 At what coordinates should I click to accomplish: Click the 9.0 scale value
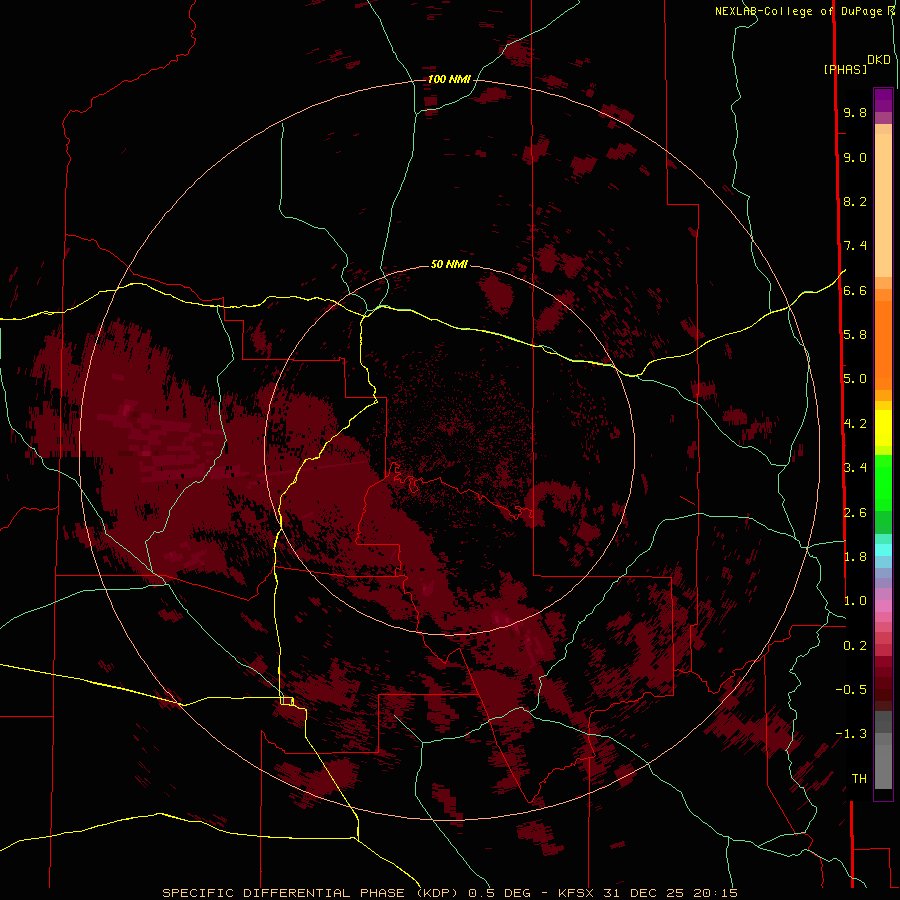[855, 157]
